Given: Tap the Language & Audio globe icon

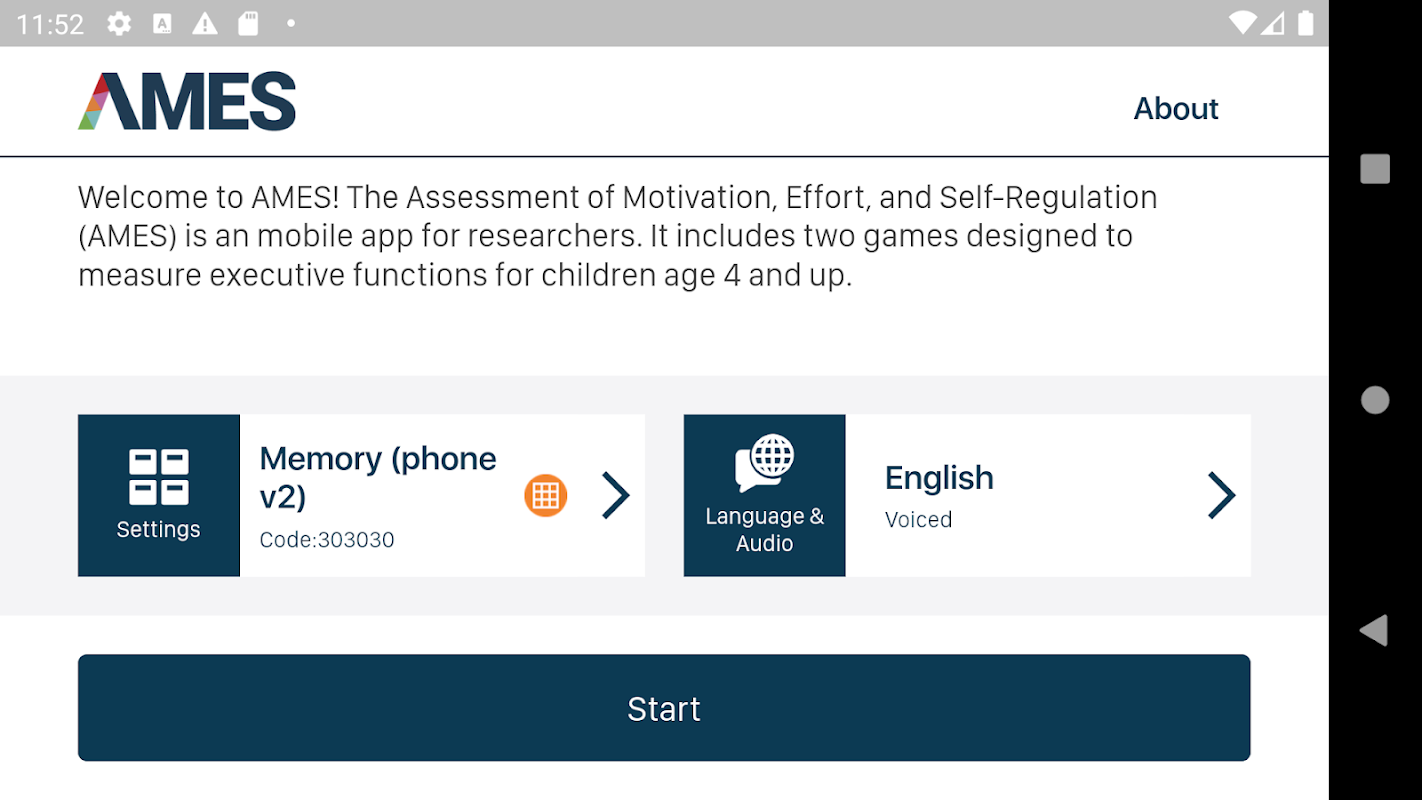Looking at the screenshot, I should (765, 464).
